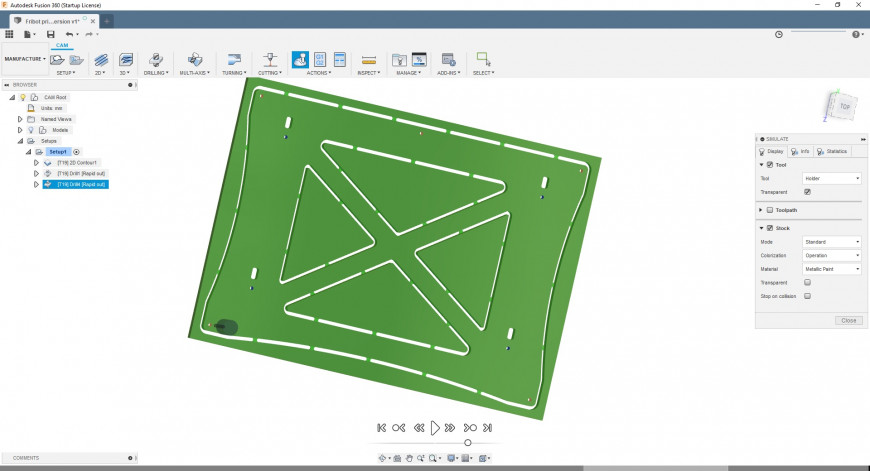Open the Material dropdown showing Metallic Paint
The height and width of the screenshot is (471, 870).
point(832,269)
